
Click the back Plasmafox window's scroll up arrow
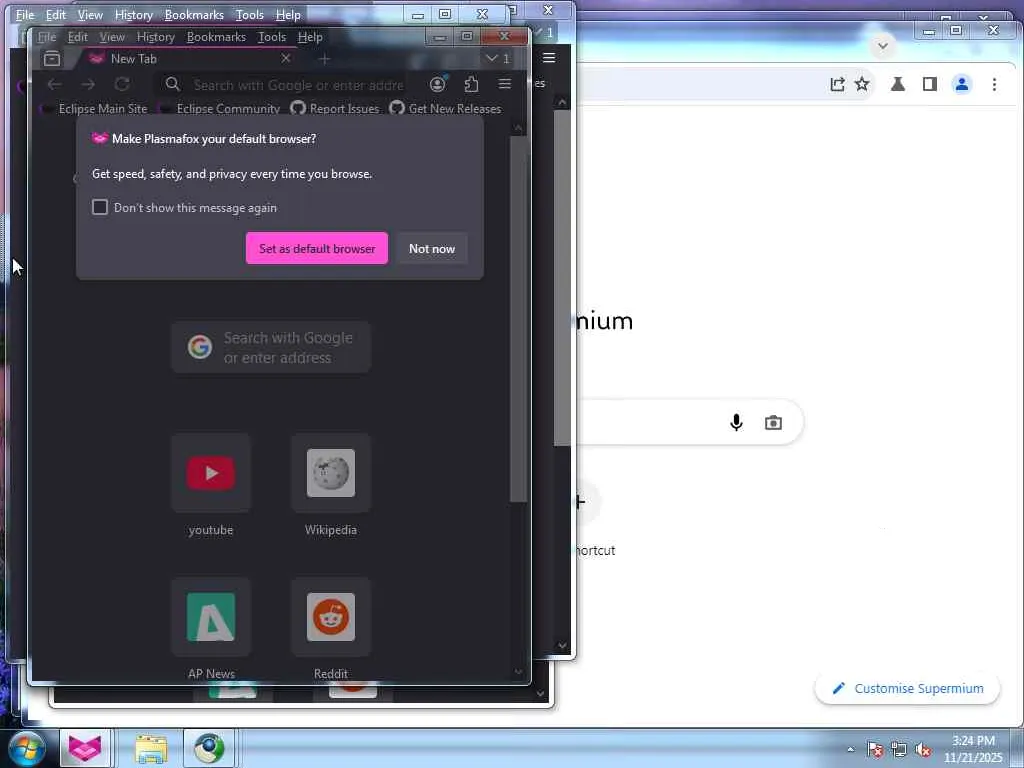[x=562, y=102]
